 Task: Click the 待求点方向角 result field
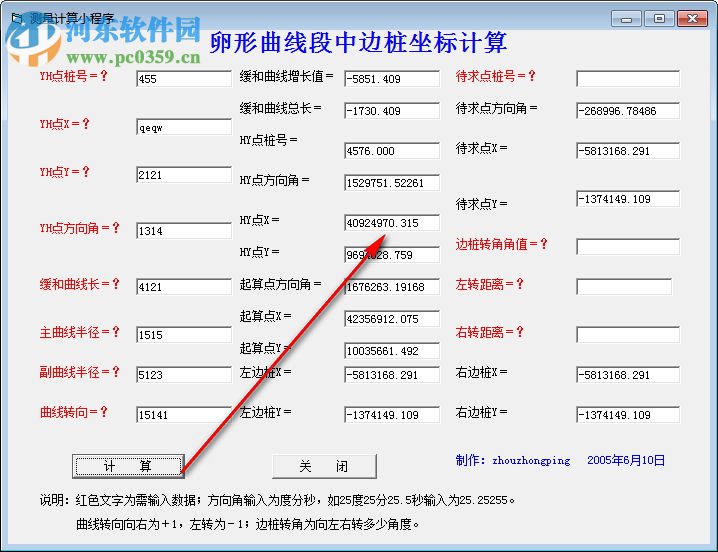click(628, 110)
